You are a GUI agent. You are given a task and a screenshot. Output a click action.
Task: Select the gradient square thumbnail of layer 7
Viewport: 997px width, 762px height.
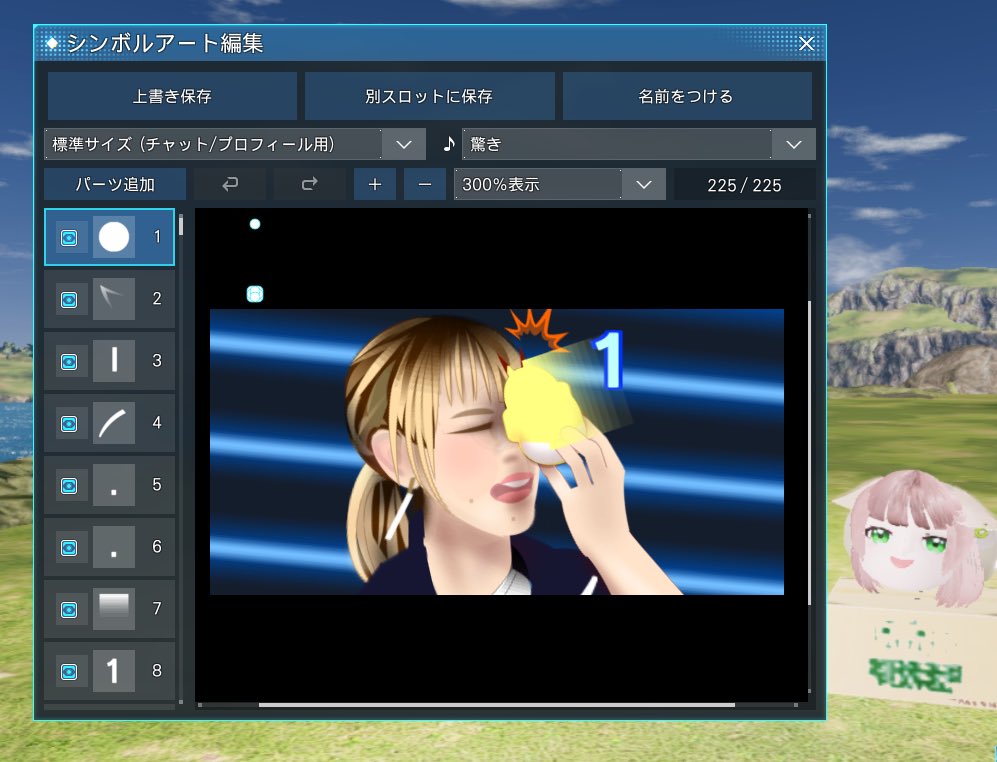click(x=114, y=609)
